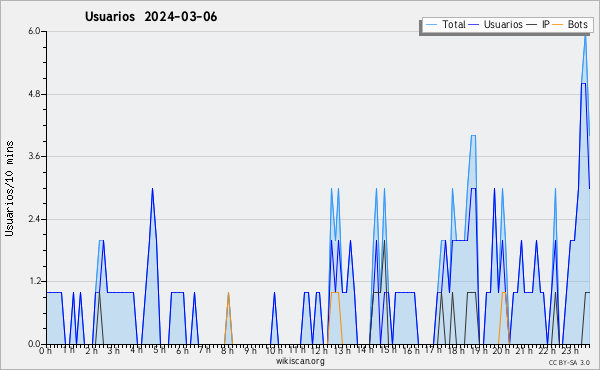Click the 'Bots' legend label

click(577, 24)
